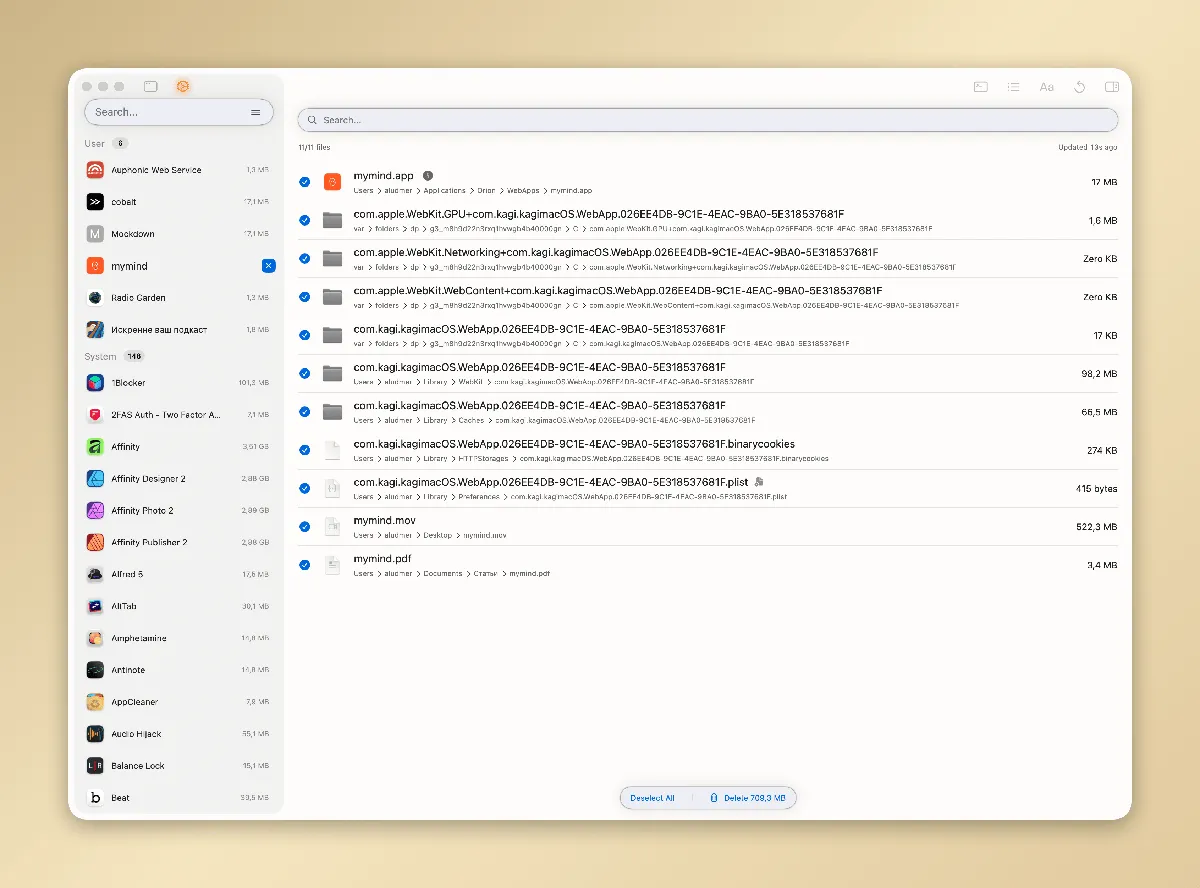This screenshot has width=1200, height=888.
Task: Toggle the sidebar layout icon at top right
Action: pos(1111,87)
